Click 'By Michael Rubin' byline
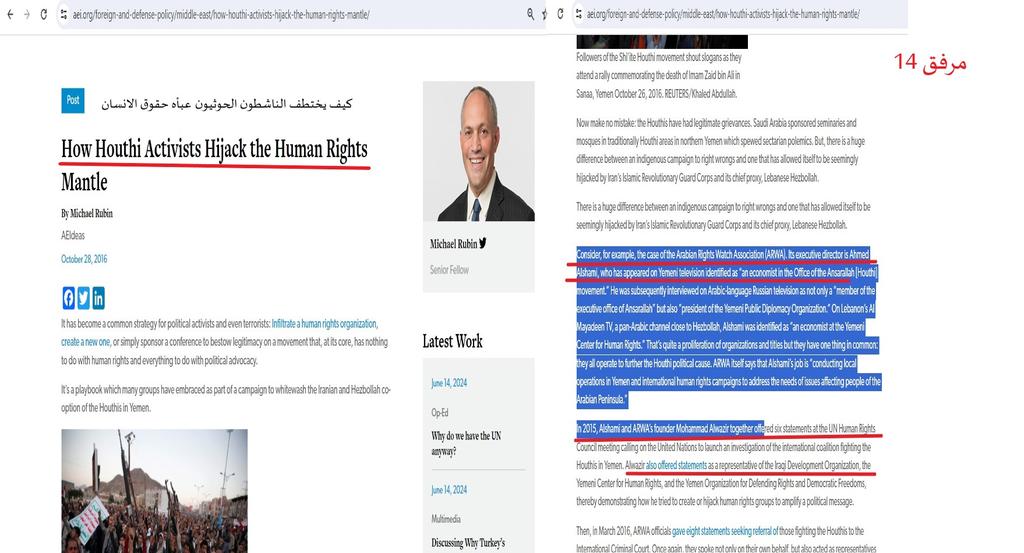 coord(87,213)
